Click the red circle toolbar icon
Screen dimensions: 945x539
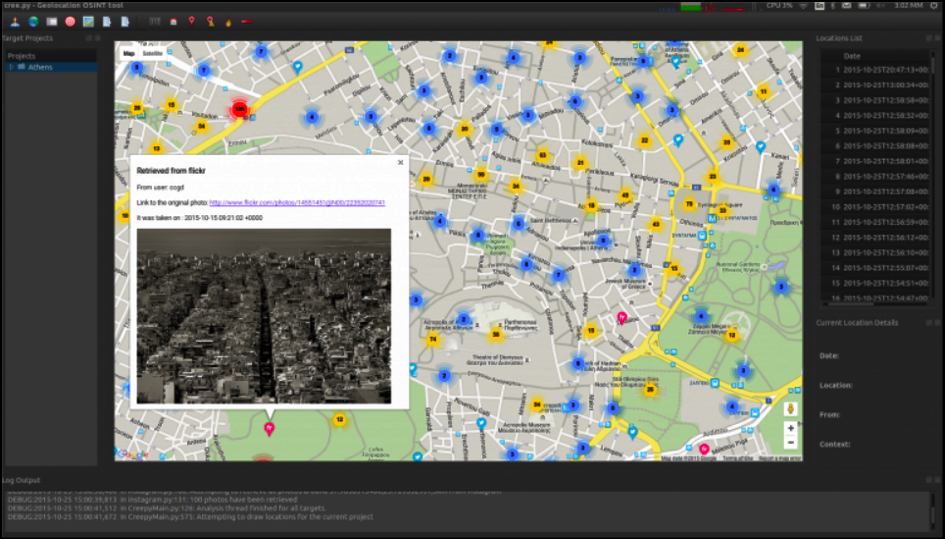pyautogui.click(x=70, y=21)
